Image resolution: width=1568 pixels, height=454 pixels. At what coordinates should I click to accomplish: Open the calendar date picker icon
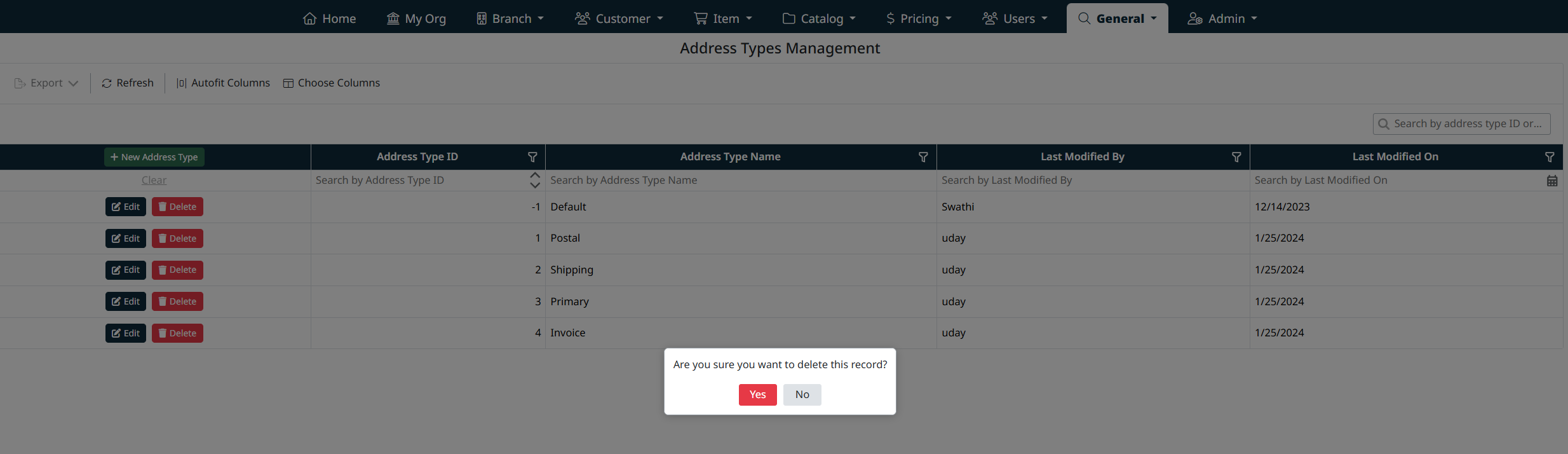click(x=1552, y=181)
